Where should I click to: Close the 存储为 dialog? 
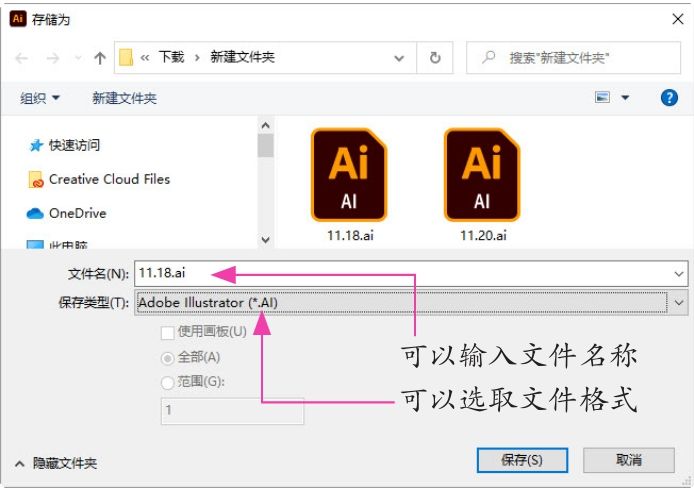tap(678, 19)
